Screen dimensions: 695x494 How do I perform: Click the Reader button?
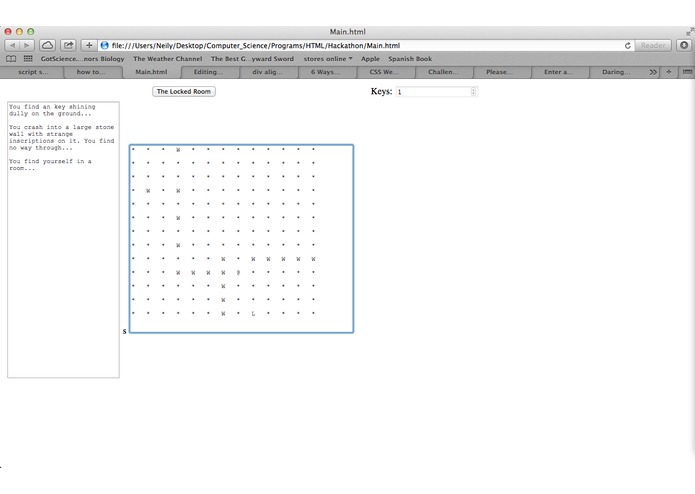(653, 45)
